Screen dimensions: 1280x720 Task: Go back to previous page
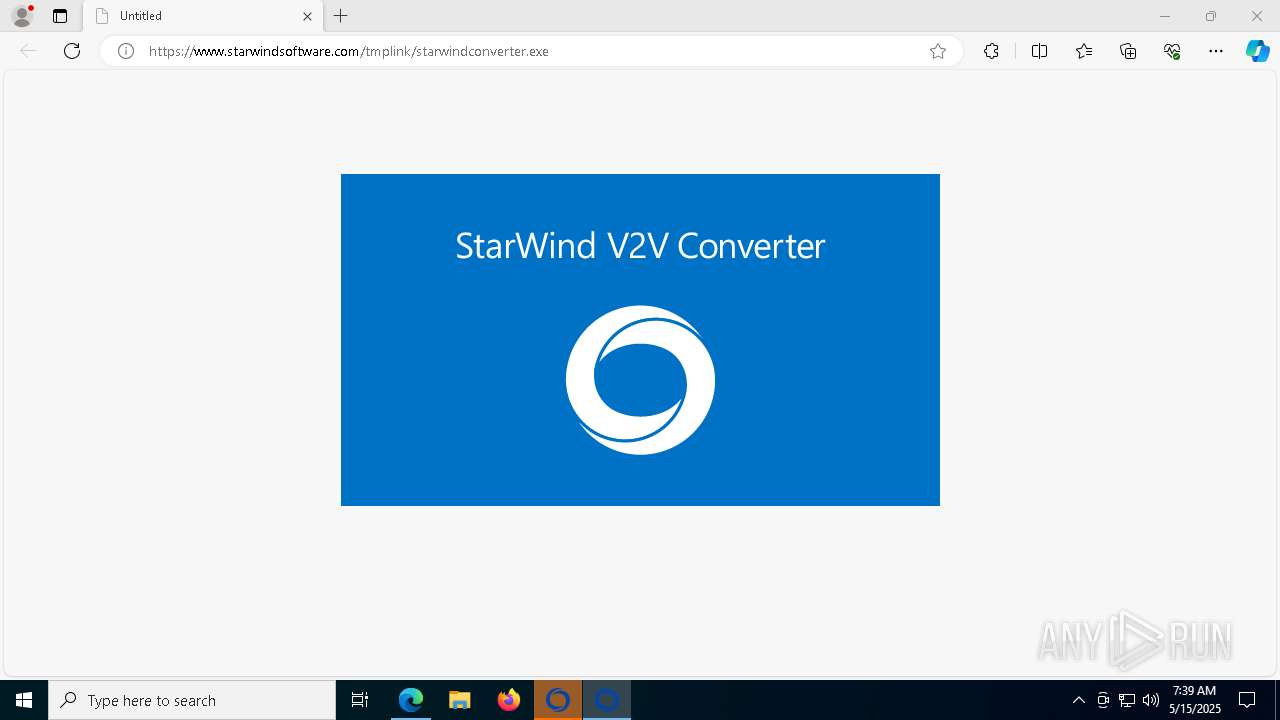[28, 51]
